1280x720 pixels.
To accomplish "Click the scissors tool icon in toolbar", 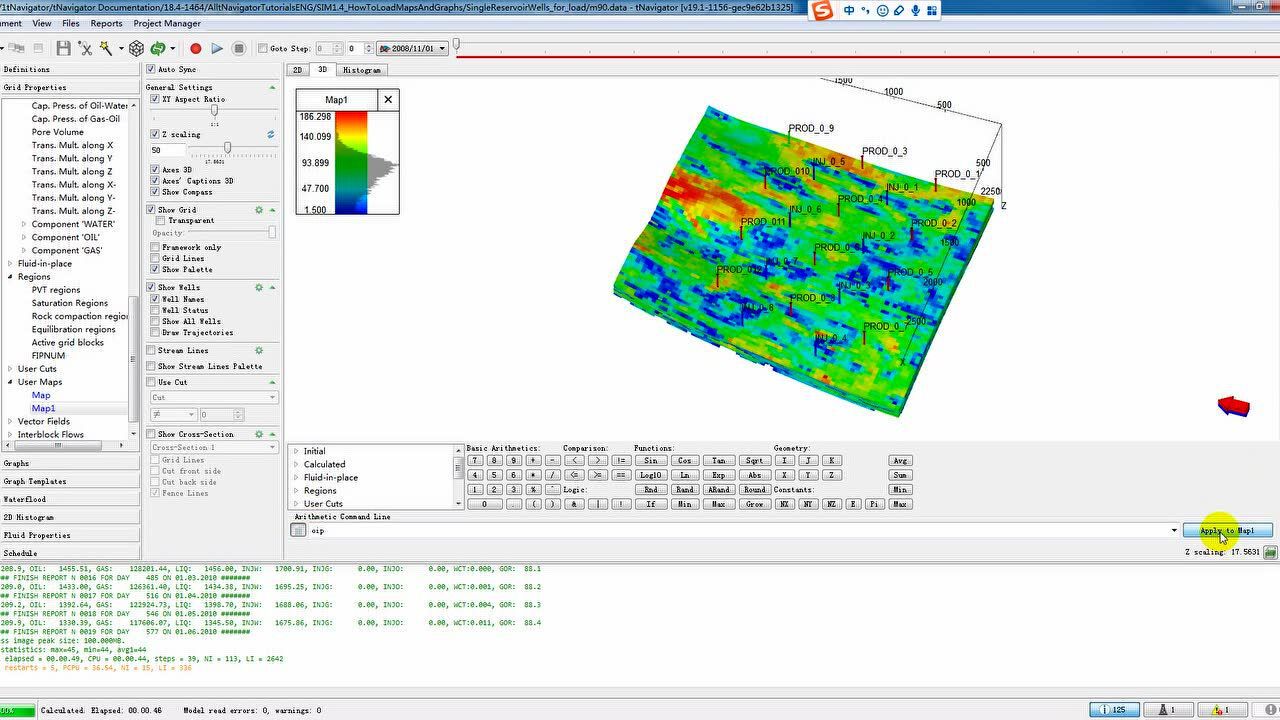I will coord(86,48).
